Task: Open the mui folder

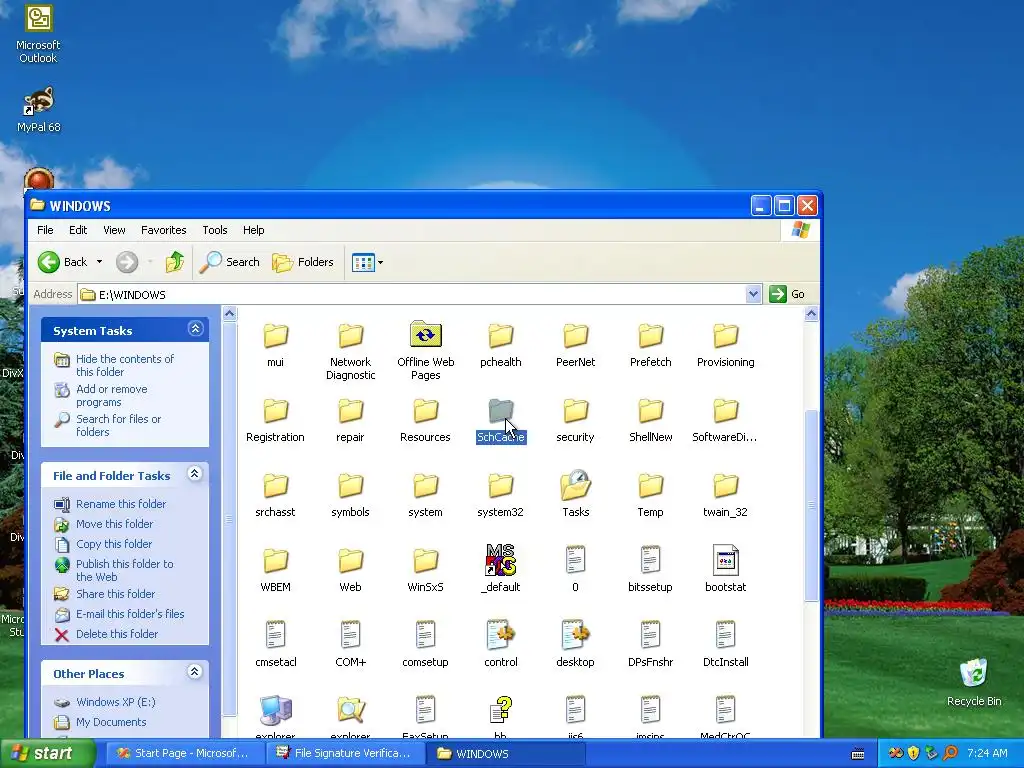Action: click(275, 346)
